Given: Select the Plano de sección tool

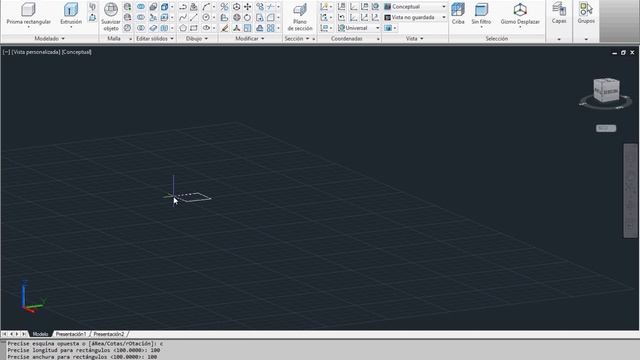Looking at the screenshot, I should click(x=300, y=17).
